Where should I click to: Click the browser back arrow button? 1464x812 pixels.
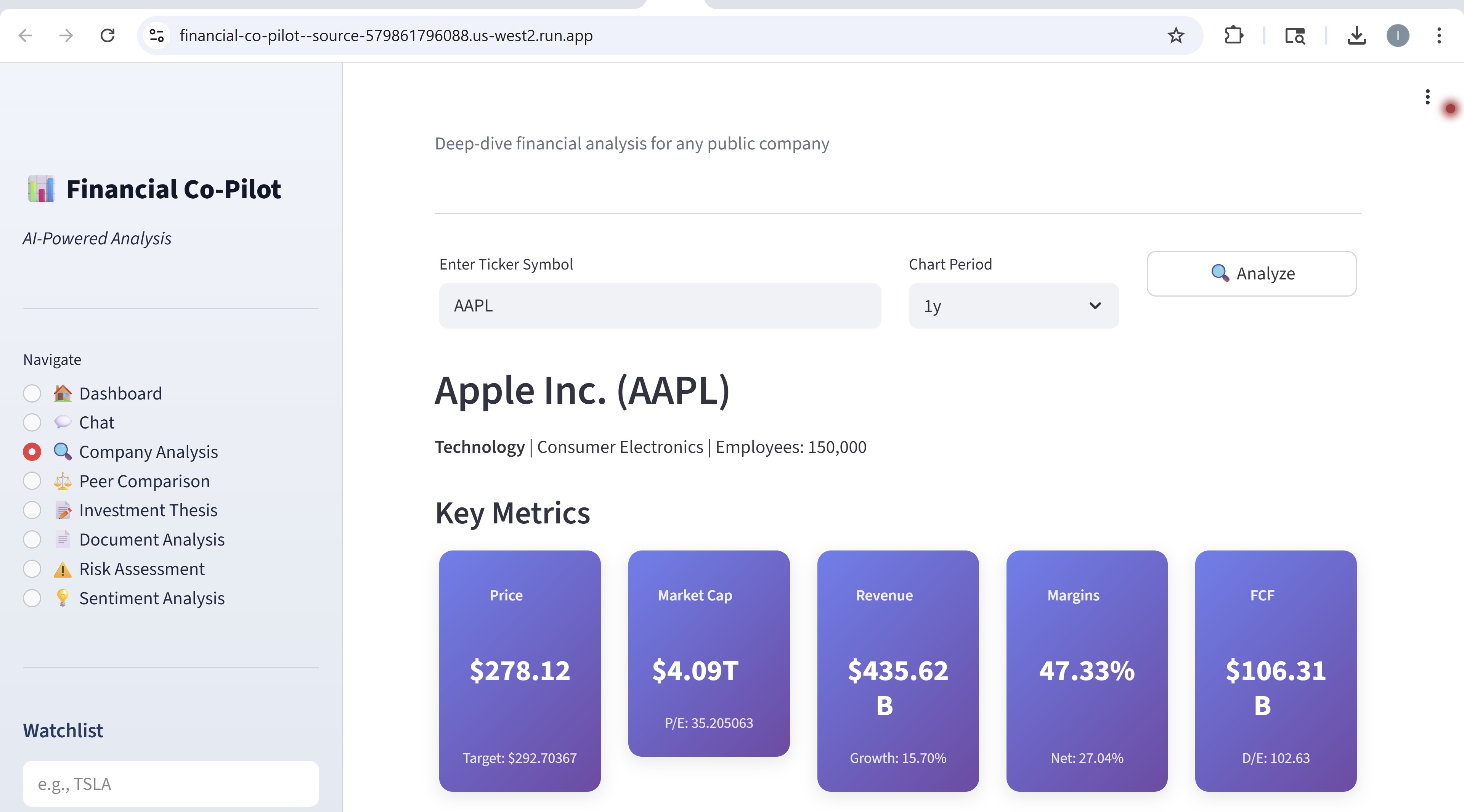tap(26, 35)
